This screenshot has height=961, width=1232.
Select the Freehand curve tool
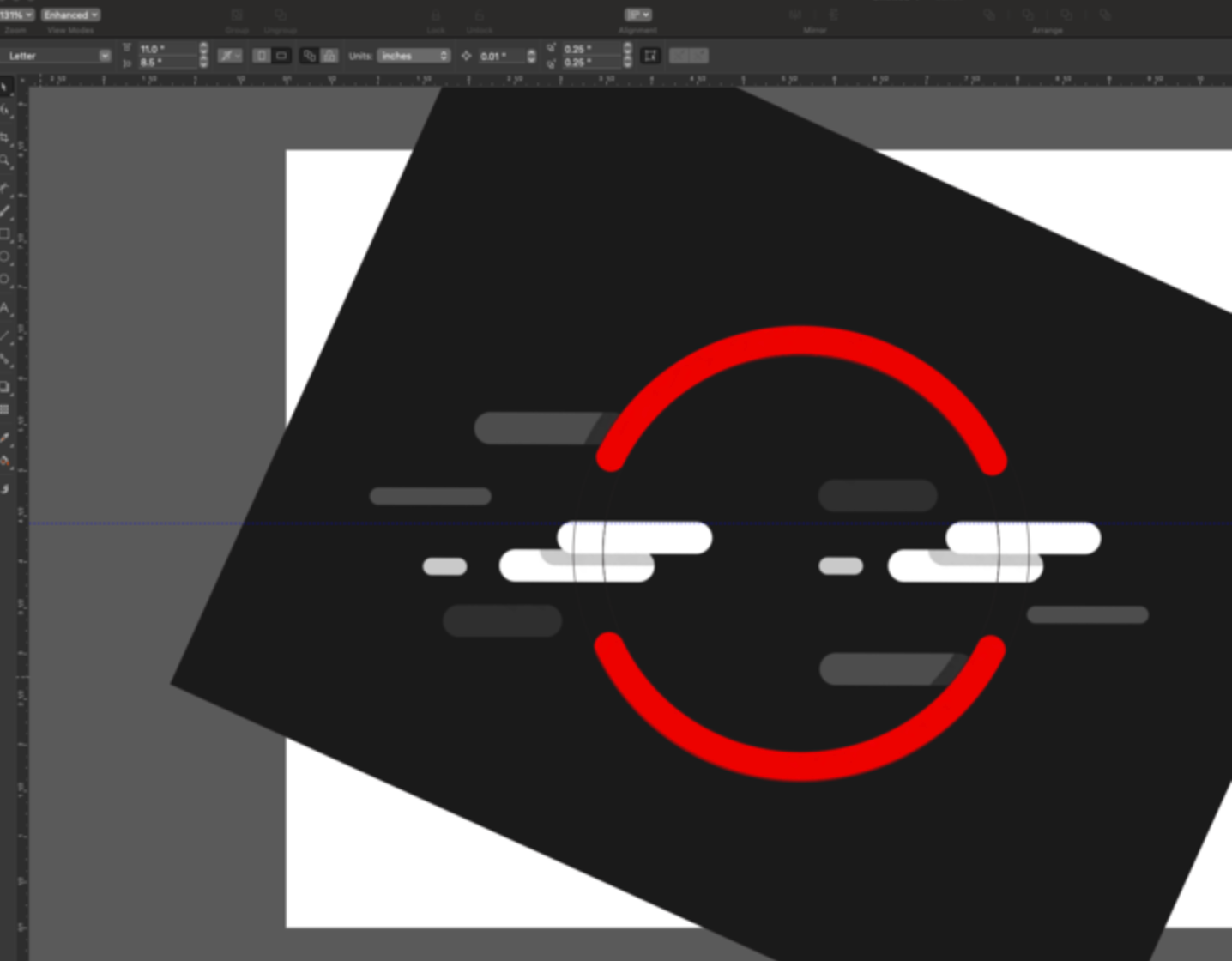pos(5,188)
